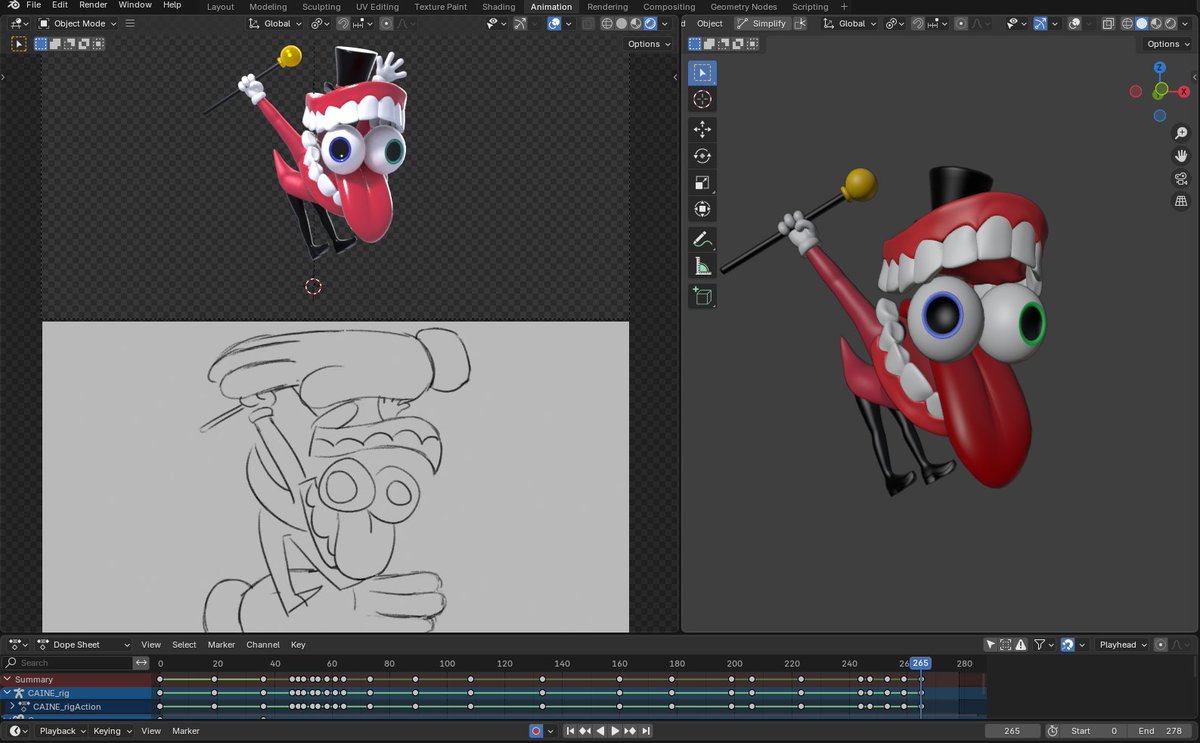Switch left viewport to rendered shading
The image size is (1200, 743).
click(651, 23)
